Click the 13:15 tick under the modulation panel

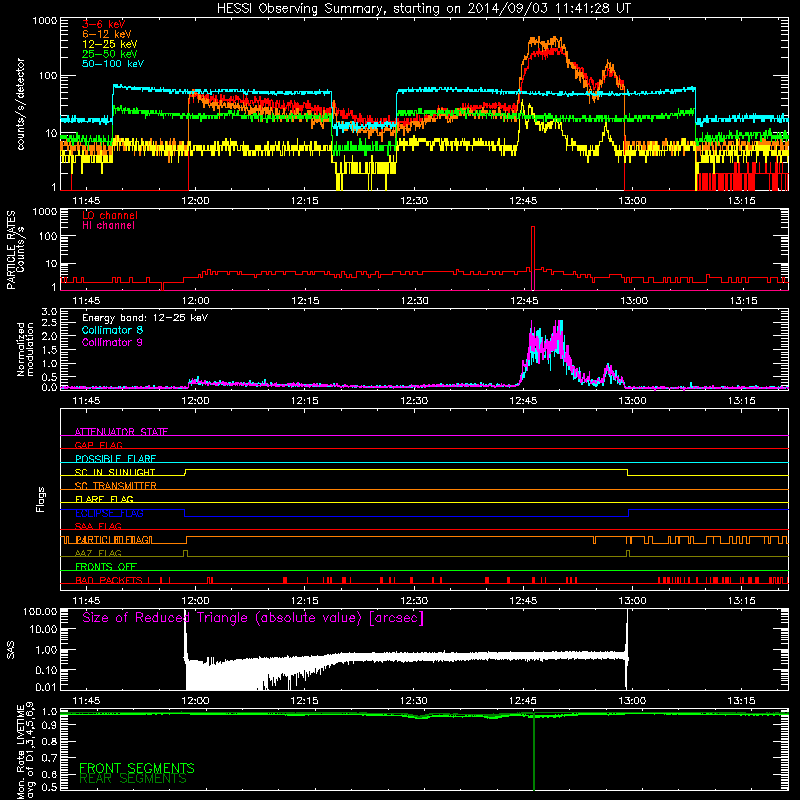point(741,401)
